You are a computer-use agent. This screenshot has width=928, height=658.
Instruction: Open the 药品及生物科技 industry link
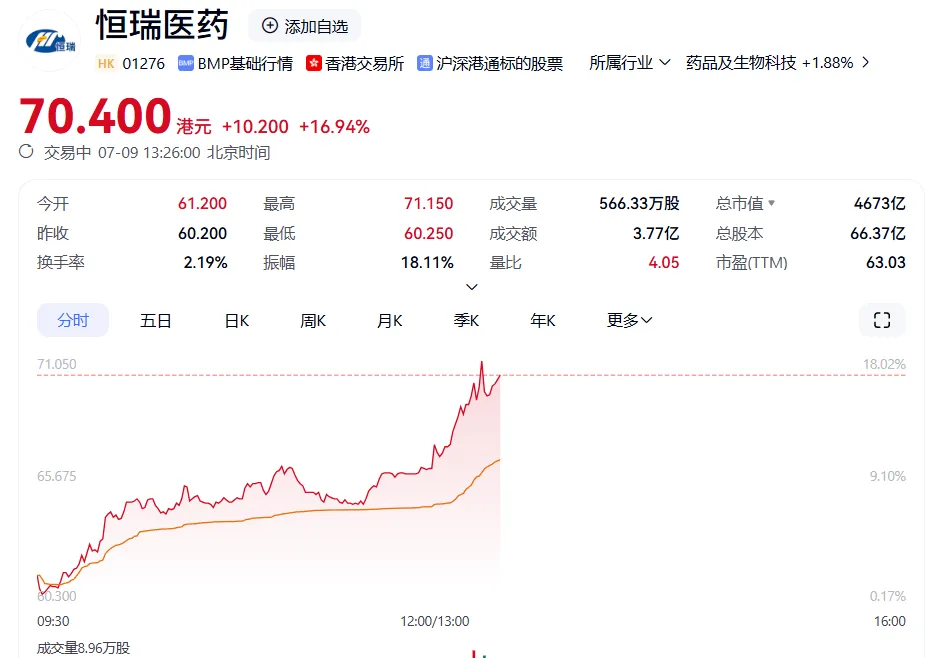click(741, 62)
